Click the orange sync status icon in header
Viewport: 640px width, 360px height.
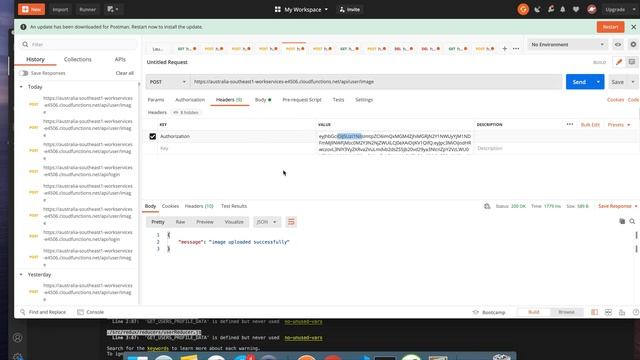coord(523,9)
